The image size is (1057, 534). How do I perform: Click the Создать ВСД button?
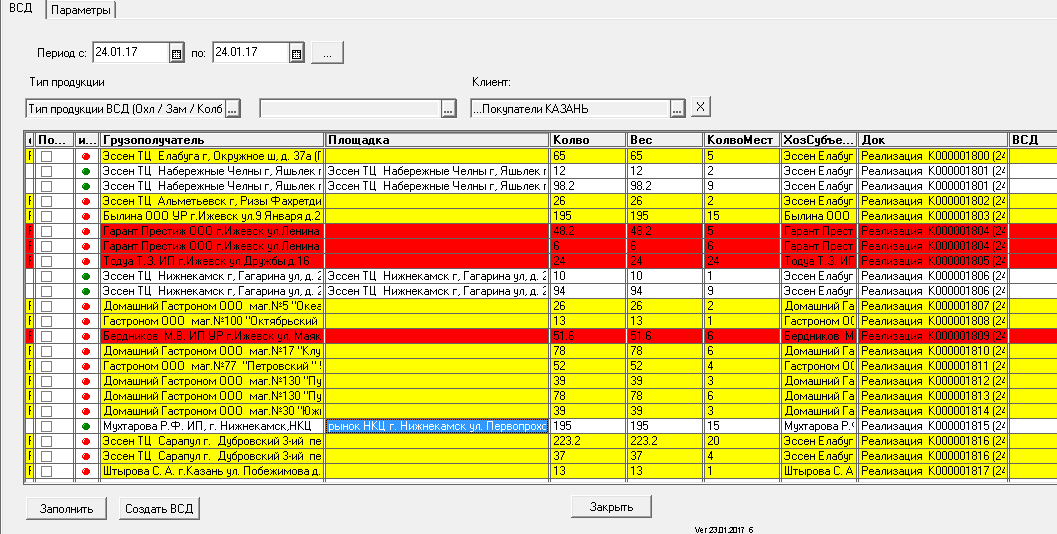coord(159,508)
